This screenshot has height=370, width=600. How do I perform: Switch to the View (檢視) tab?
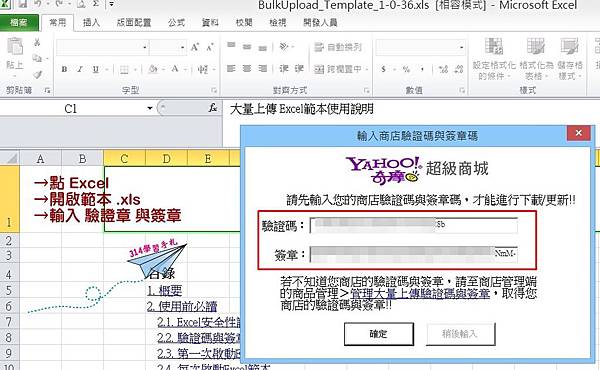click(277, 23)
